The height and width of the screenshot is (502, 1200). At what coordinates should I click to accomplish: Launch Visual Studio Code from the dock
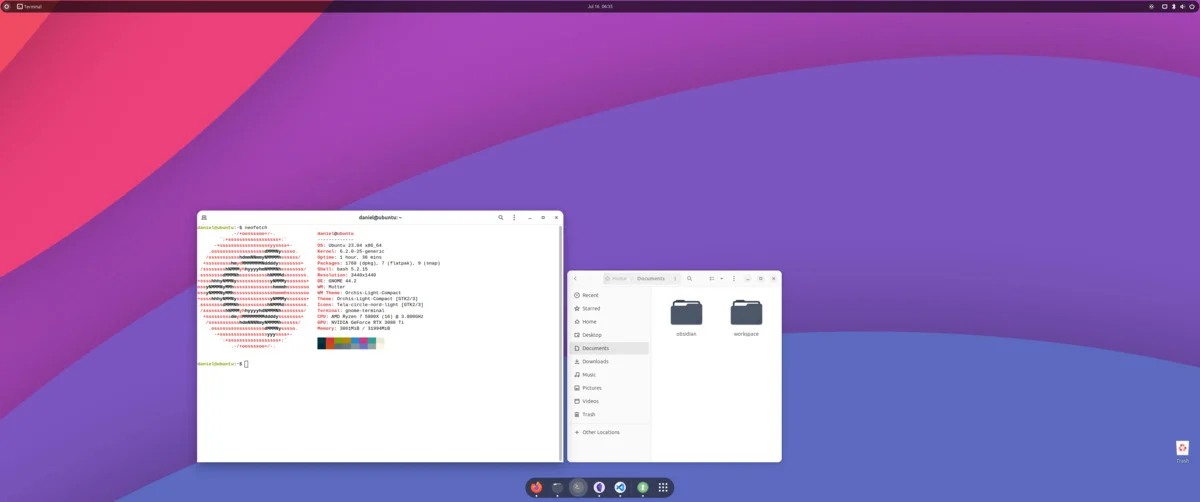point(621,487)
